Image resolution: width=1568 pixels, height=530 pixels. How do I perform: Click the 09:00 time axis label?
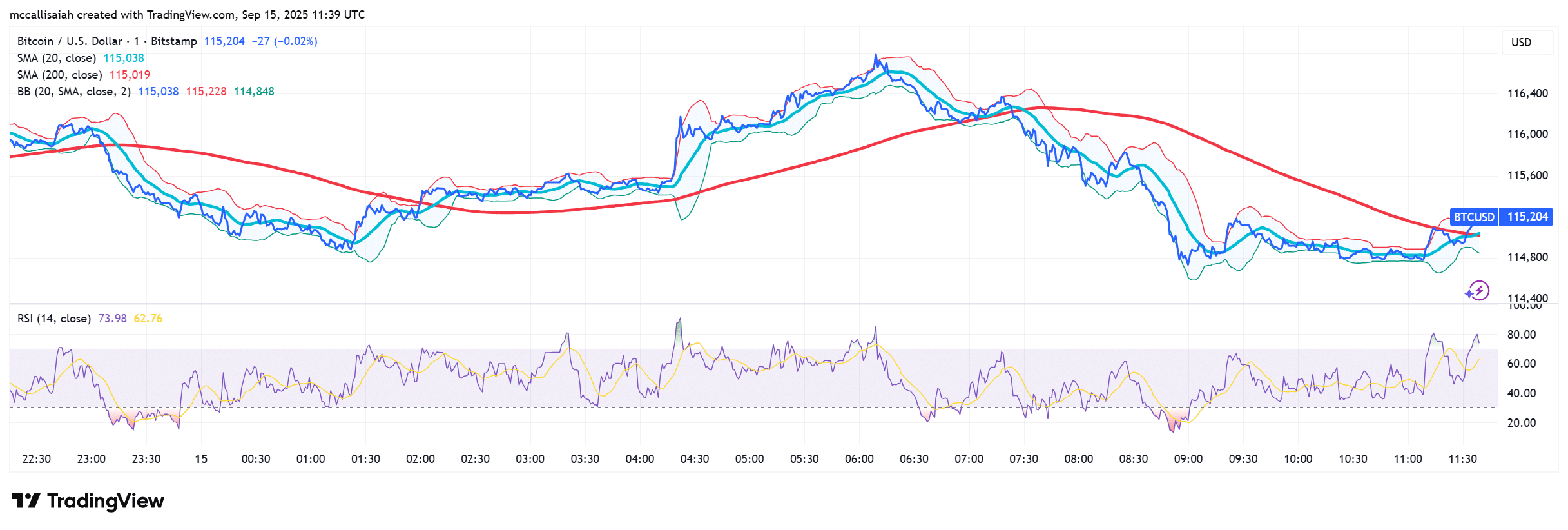[x=1188, y=459]
